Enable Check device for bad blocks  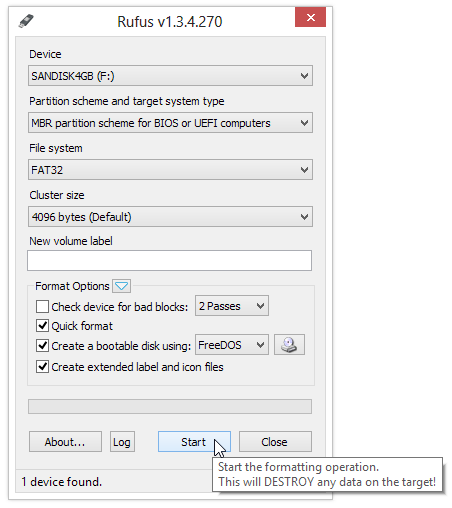(42, 306)
